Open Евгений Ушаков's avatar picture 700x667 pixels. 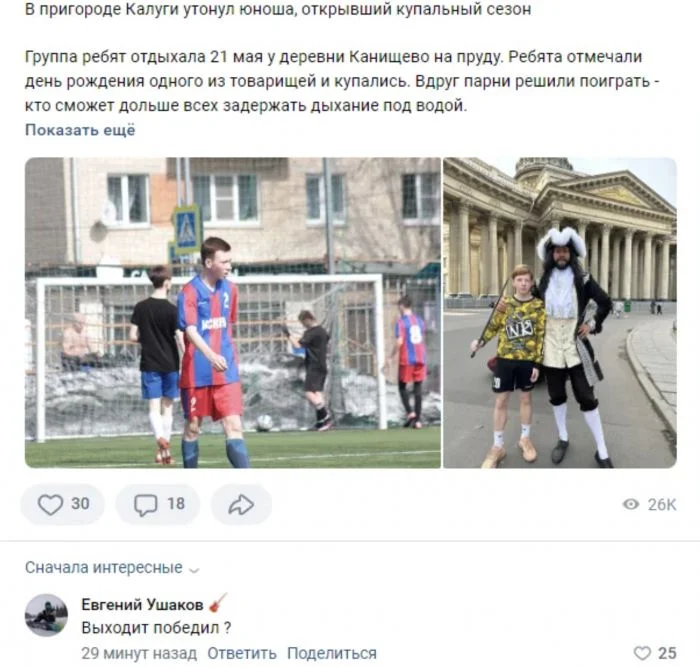pos(46,615)
